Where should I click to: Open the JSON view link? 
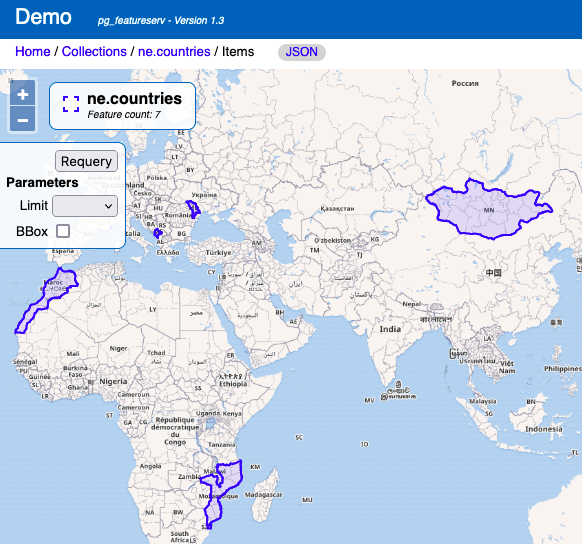pos(302,52)
